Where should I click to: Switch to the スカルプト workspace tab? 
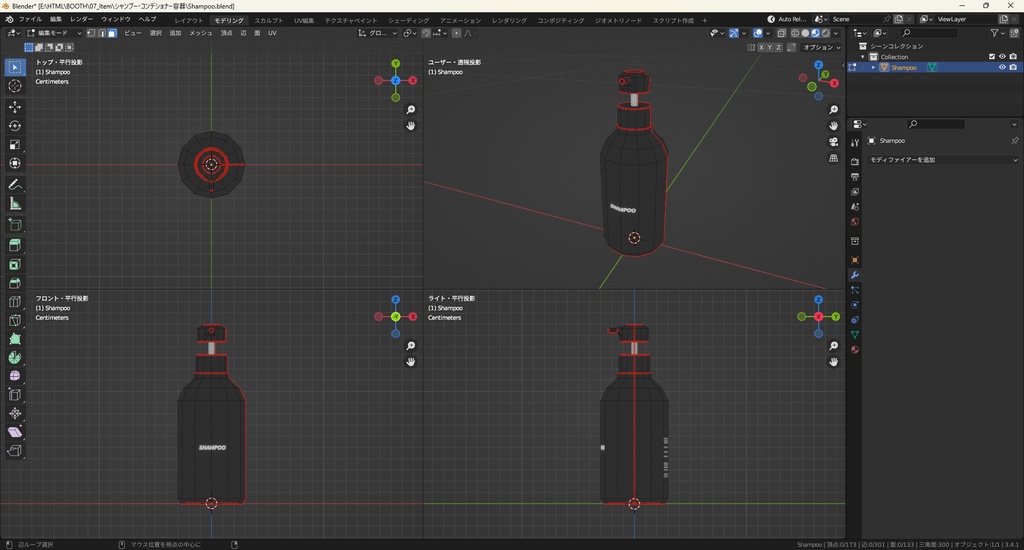(x=268, y=20)
